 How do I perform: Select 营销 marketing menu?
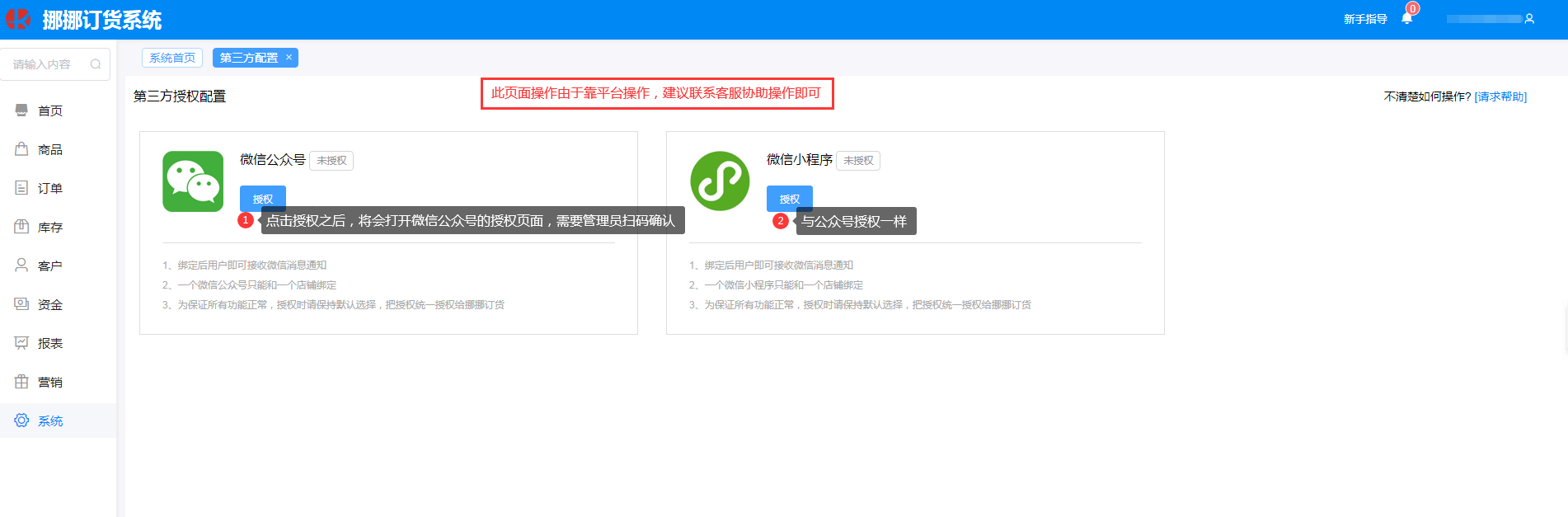pyautogui.click(x=49, y=382)
